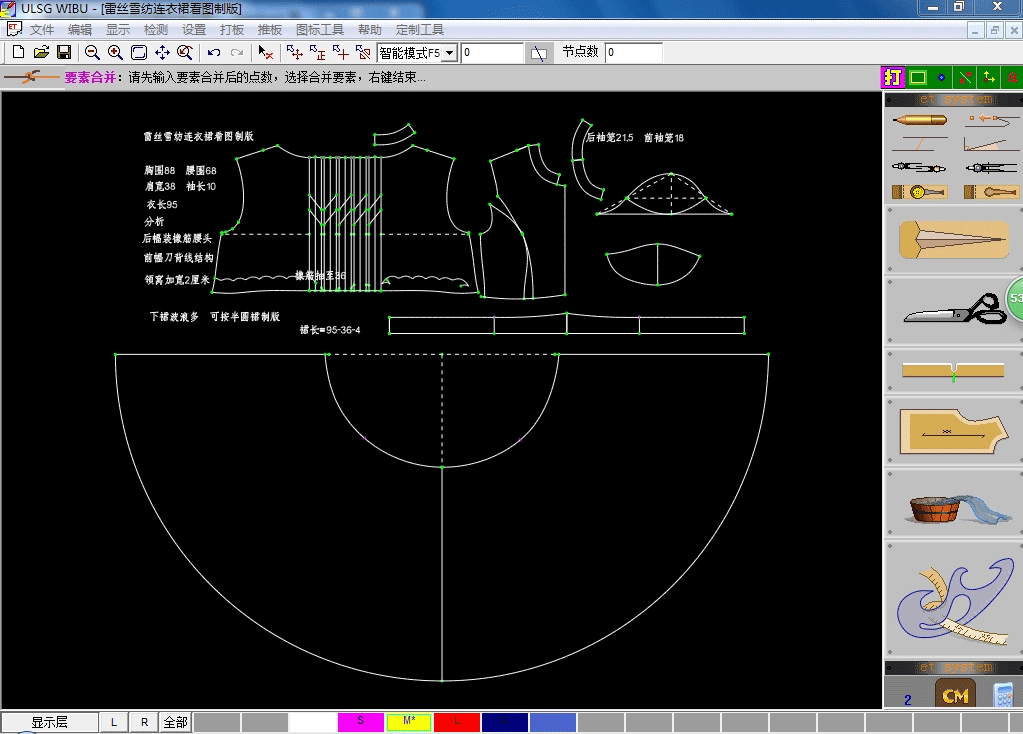Click the 显示层 button
Viewport: 1023px width, 734px height.
click(x=49, y=722)
